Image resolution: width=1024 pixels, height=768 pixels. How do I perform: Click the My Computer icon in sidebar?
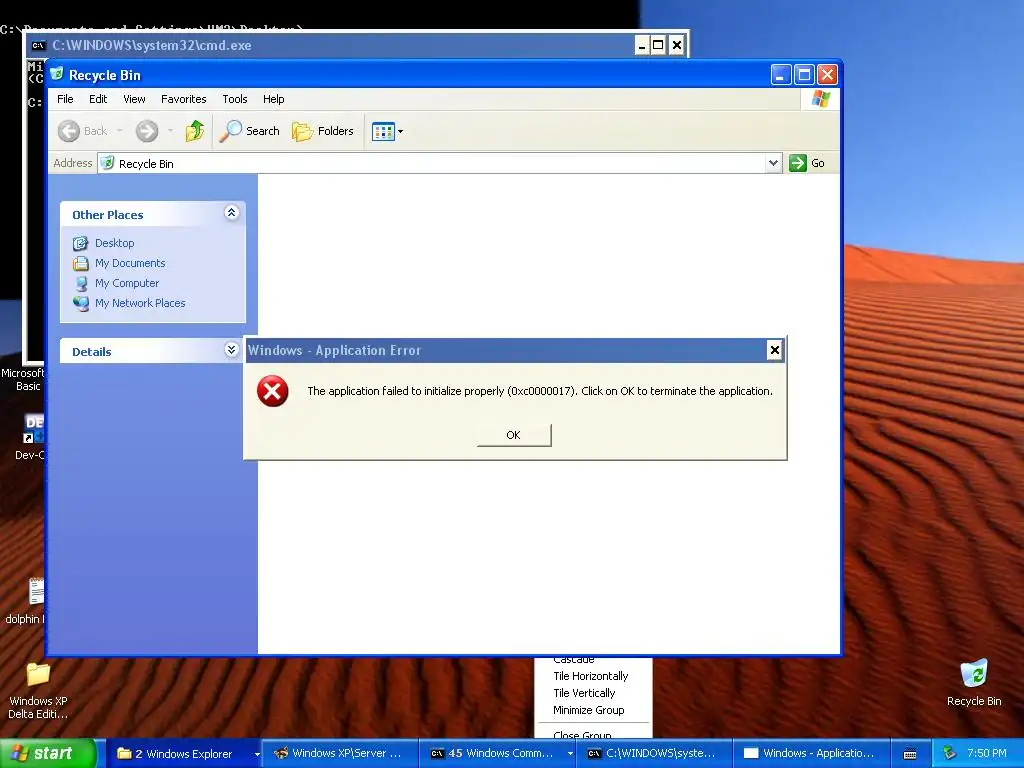(81, 283)
